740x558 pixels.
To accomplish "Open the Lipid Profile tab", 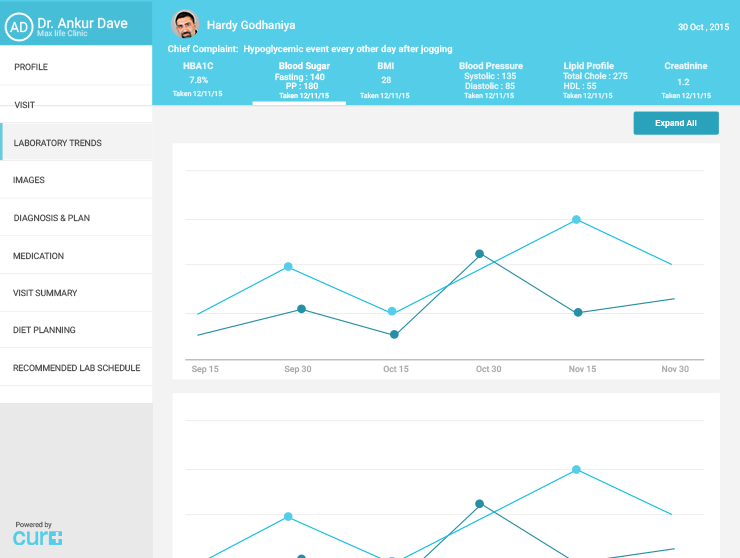I will tap(594, 80).
